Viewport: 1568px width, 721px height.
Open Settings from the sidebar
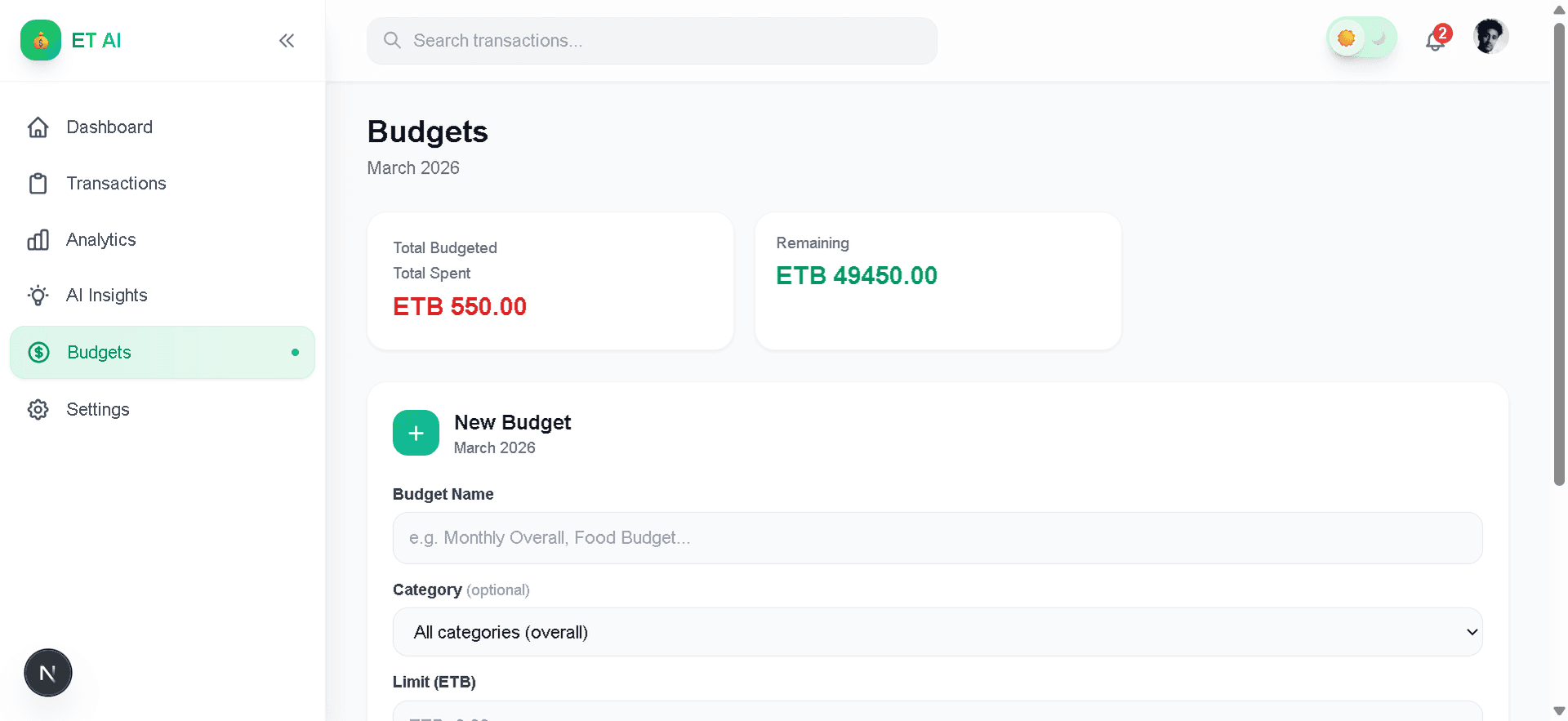pyautogui.click(x=97, y=409)
